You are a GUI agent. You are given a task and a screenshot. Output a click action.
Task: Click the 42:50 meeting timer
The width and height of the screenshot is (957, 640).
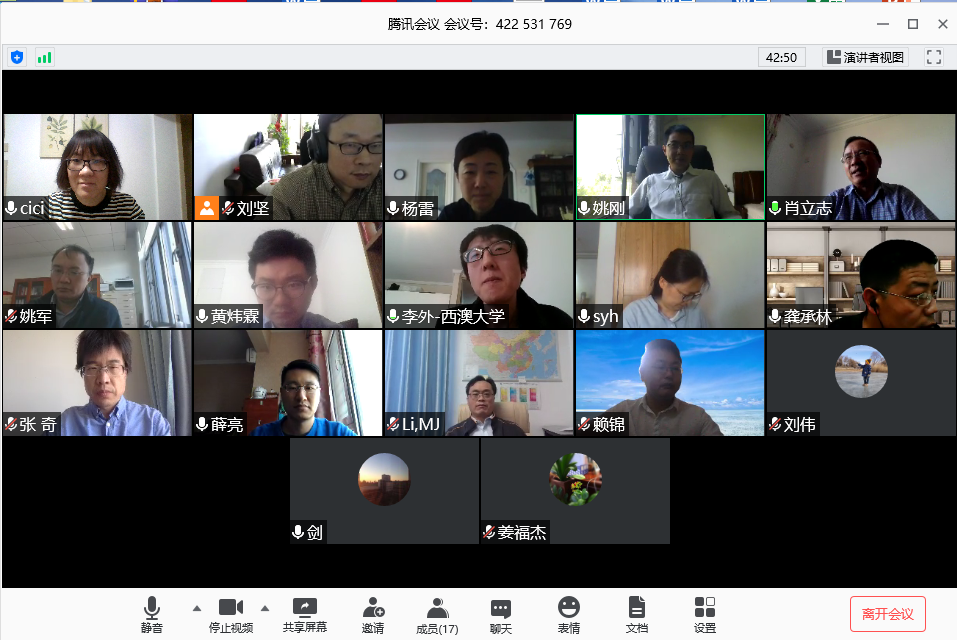781,57
